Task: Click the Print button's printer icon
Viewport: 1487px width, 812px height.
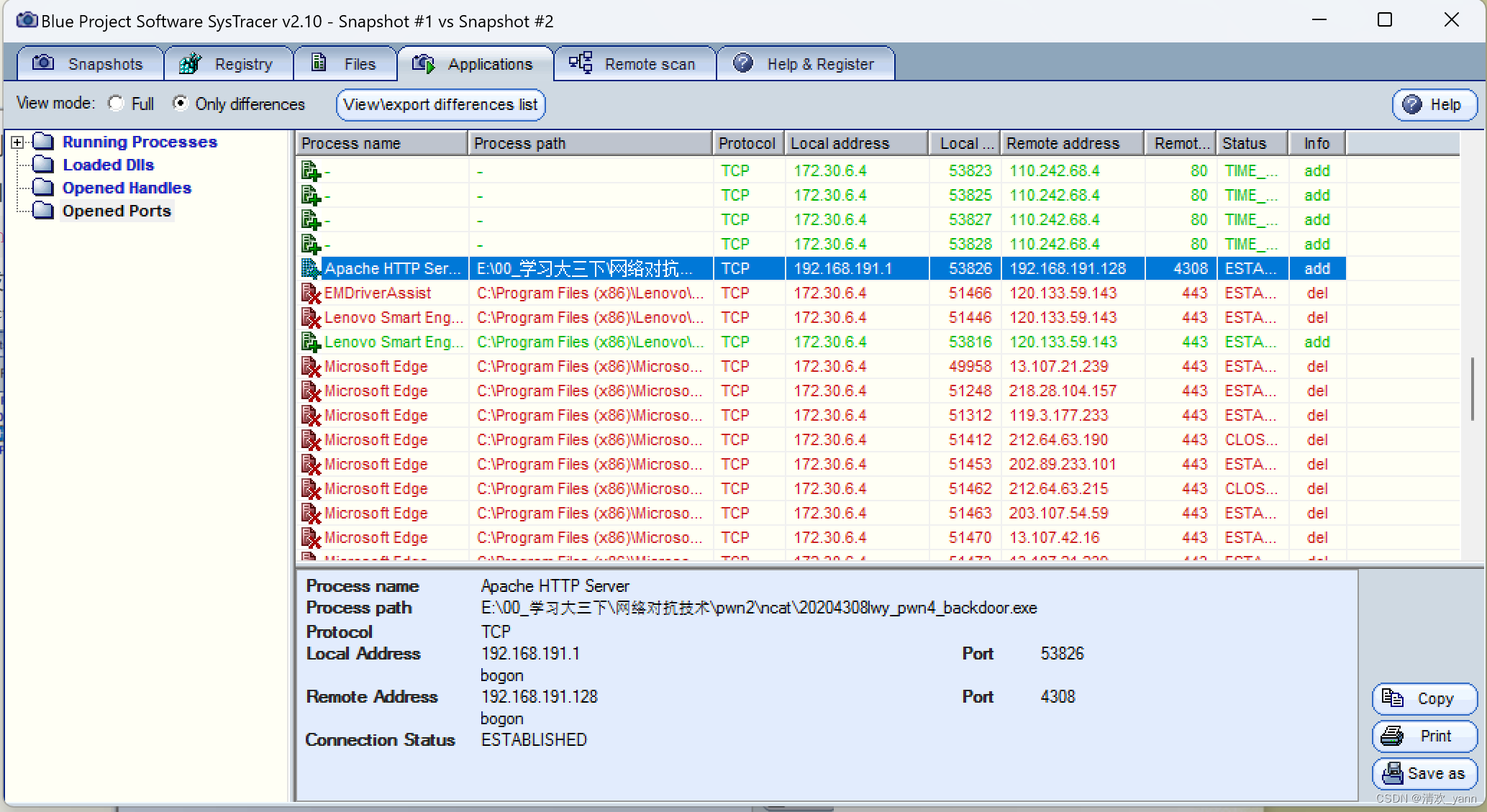Action: click(x=1393, y=736)
